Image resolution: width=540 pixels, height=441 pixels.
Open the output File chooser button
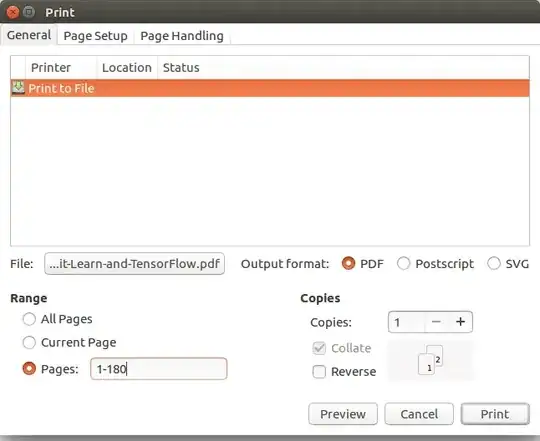134,264
